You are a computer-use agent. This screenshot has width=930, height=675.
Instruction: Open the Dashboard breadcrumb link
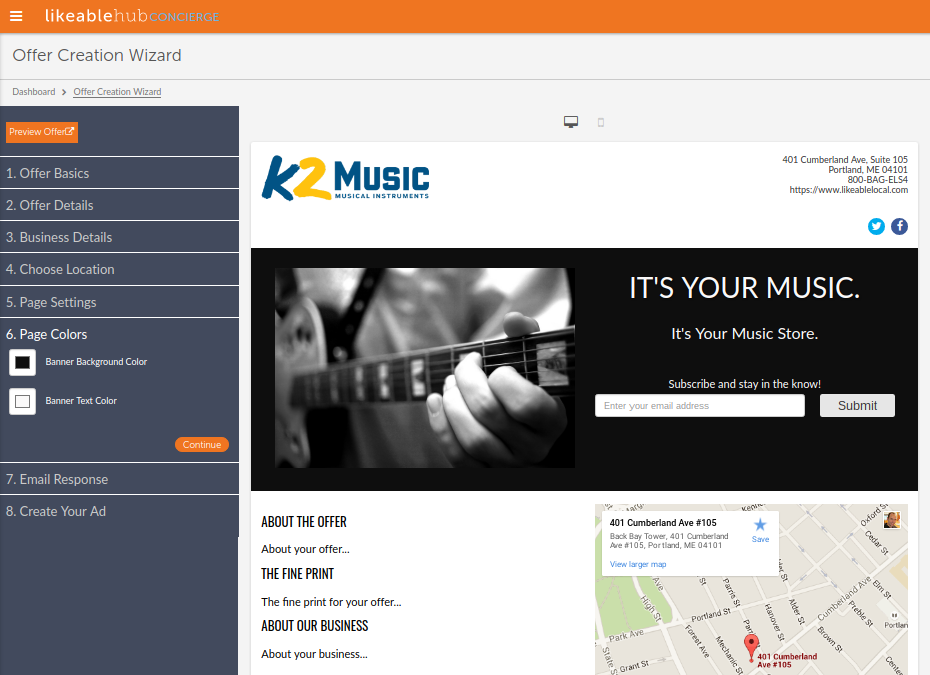click(x=34, y=92)
